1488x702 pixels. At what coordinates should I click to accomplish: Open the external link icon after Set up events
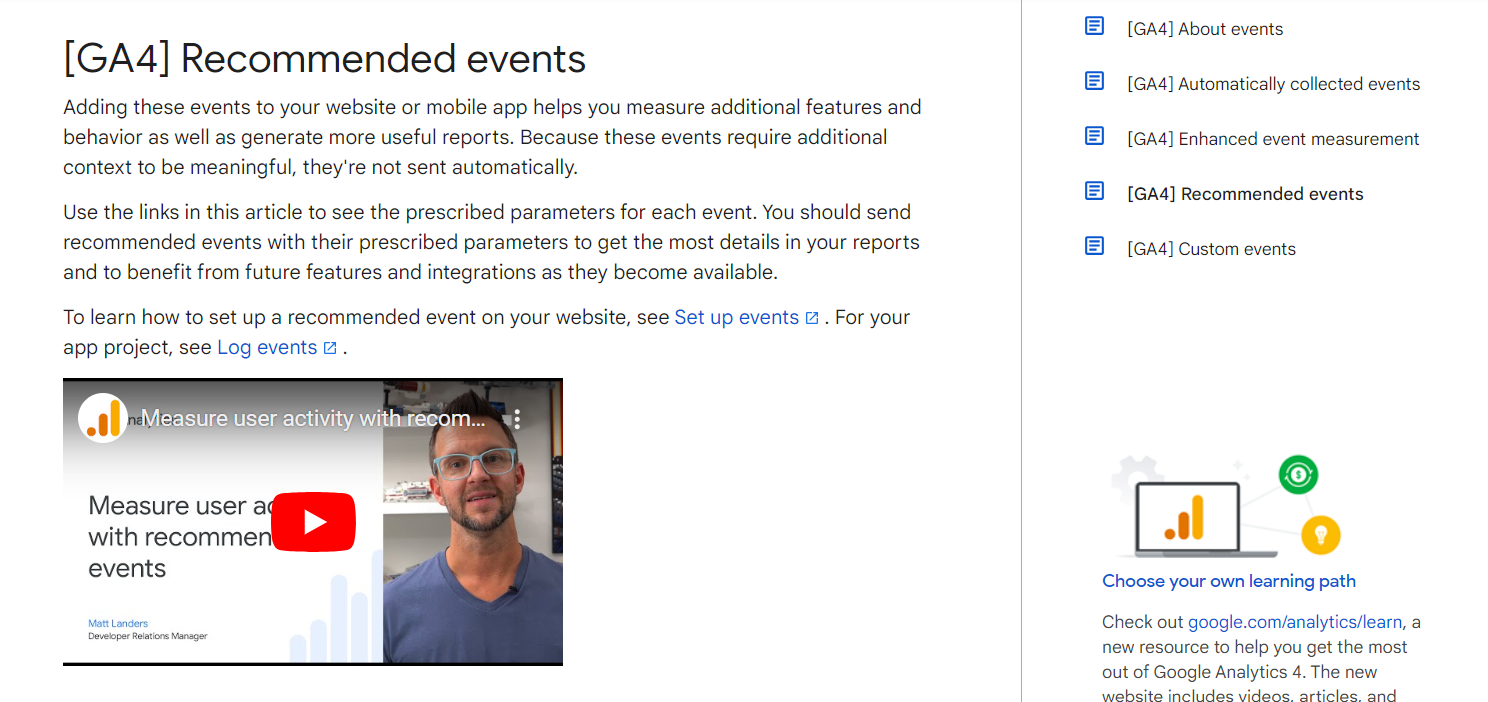814,316
